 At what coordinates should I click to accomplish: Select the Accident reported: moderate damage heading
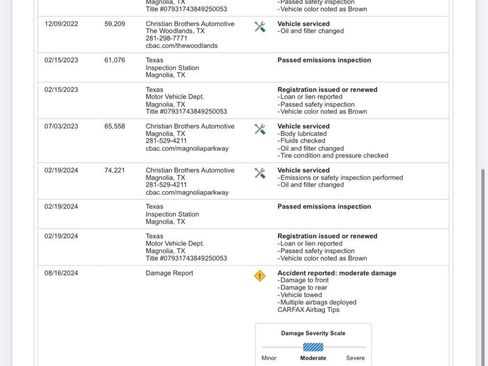pos(337,273)
